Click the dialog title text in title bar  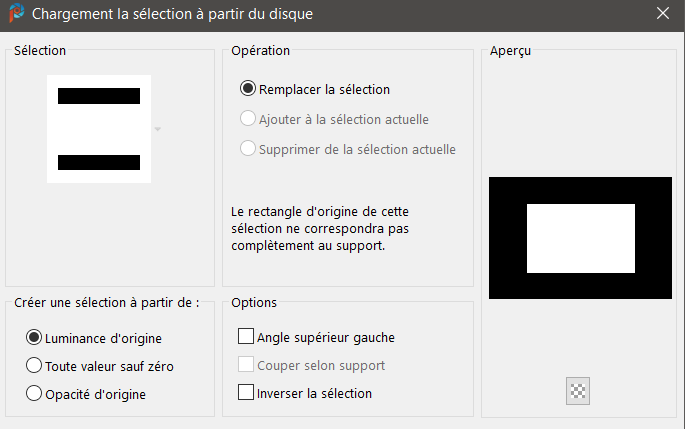pyautogui.click(x=172, y=14)
